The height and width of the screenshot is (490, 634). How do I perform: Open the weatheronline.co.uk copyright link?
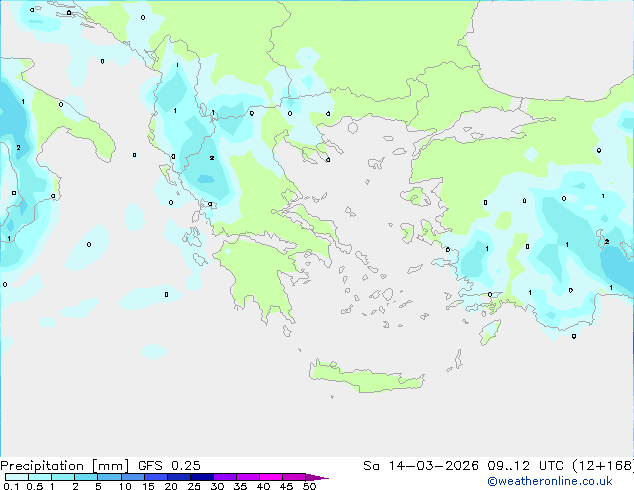click(x=550, y=481)
